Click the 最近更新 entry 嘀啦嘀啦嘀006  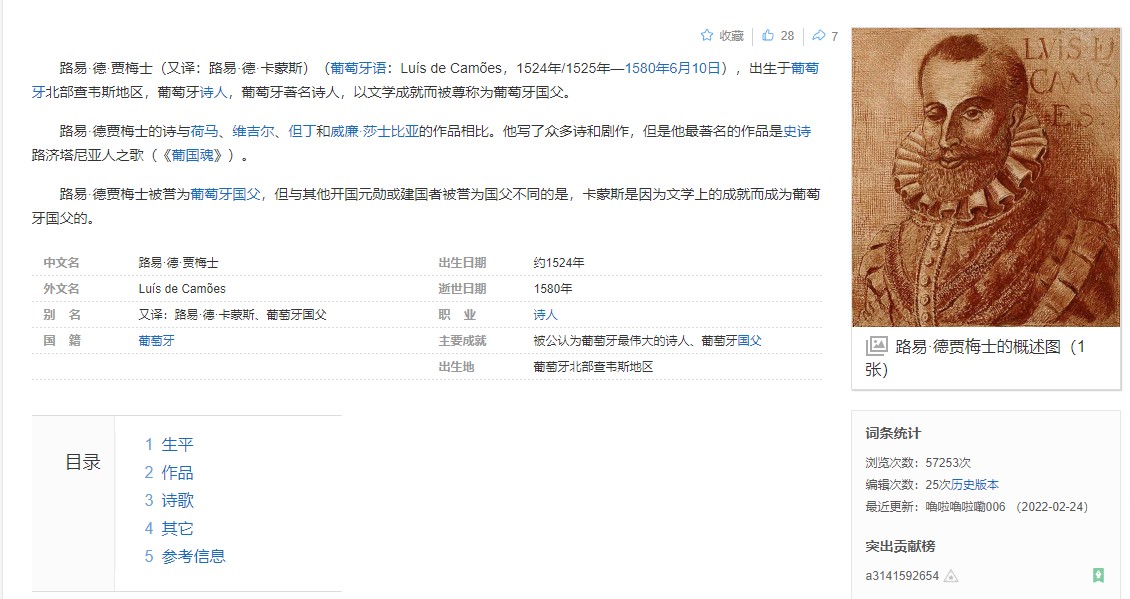pyautogui.click(x=965, y=507)
